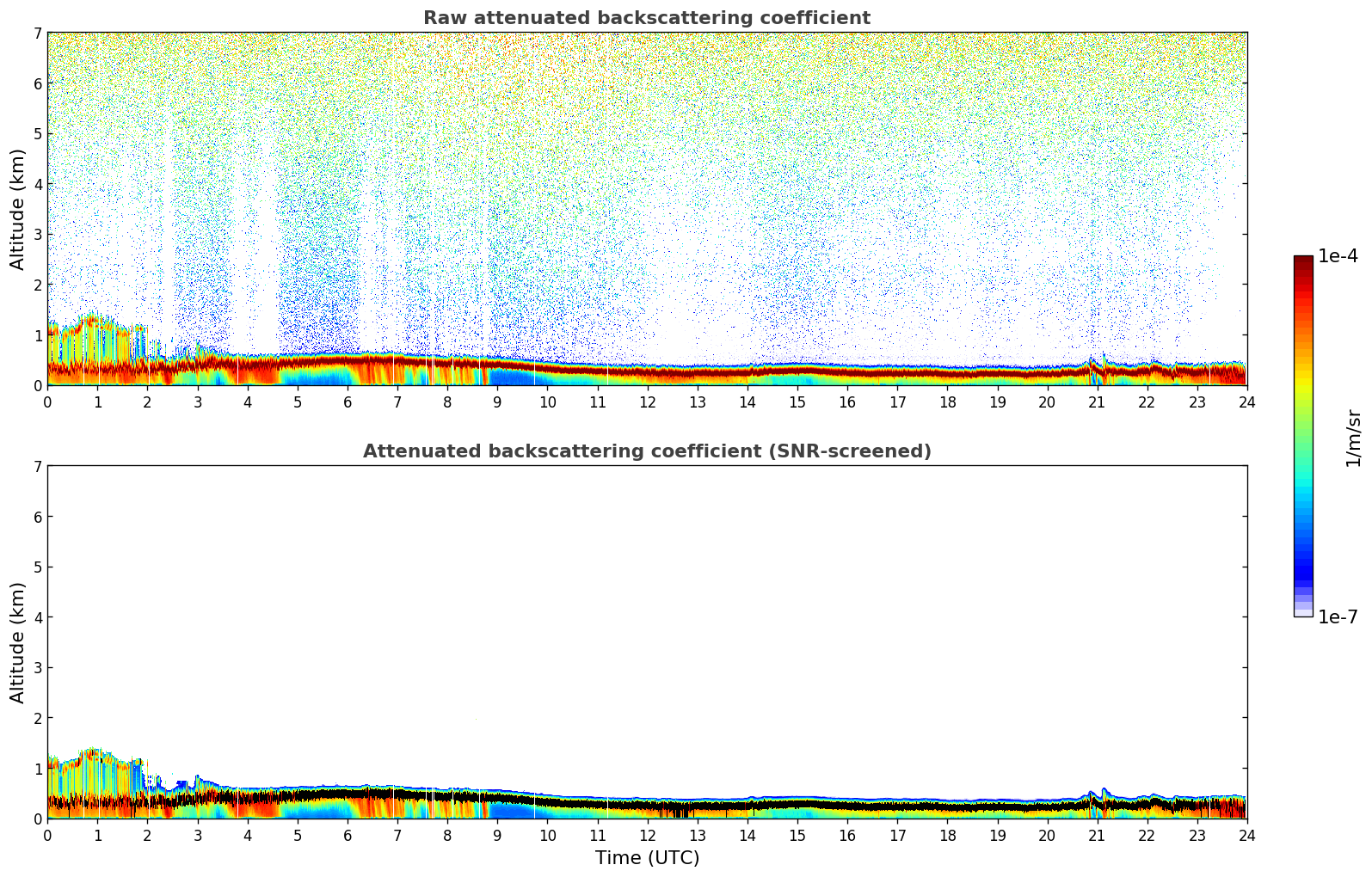This screenshot has width=1372, height=877.
Task: Click hour 0 tick on bottom plot's axis
Action: coord(47,835)
